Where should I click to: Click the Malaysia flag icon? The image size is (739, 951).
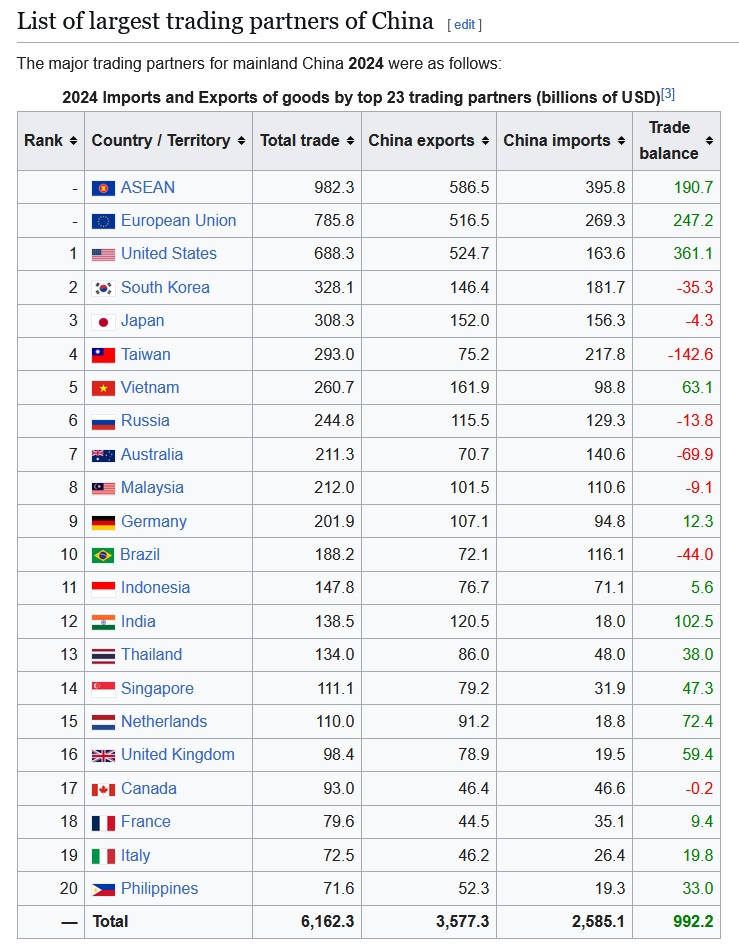(103, 488)
